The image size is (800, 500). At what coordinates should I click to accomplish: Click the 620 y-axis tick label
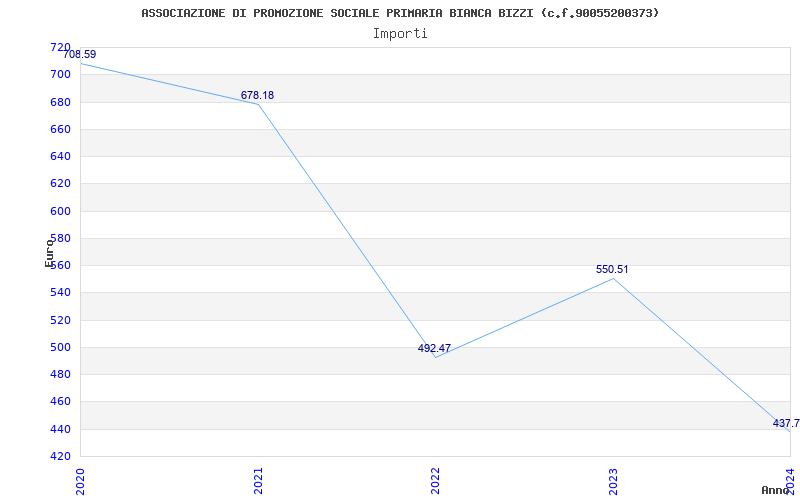(x=61, y=184)
